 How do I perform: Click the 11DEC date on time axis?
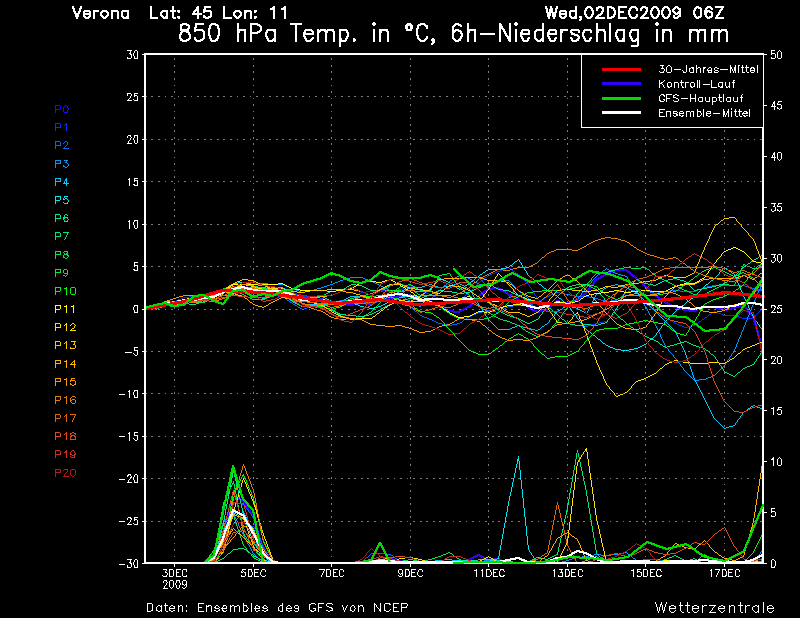pos(489,573)
